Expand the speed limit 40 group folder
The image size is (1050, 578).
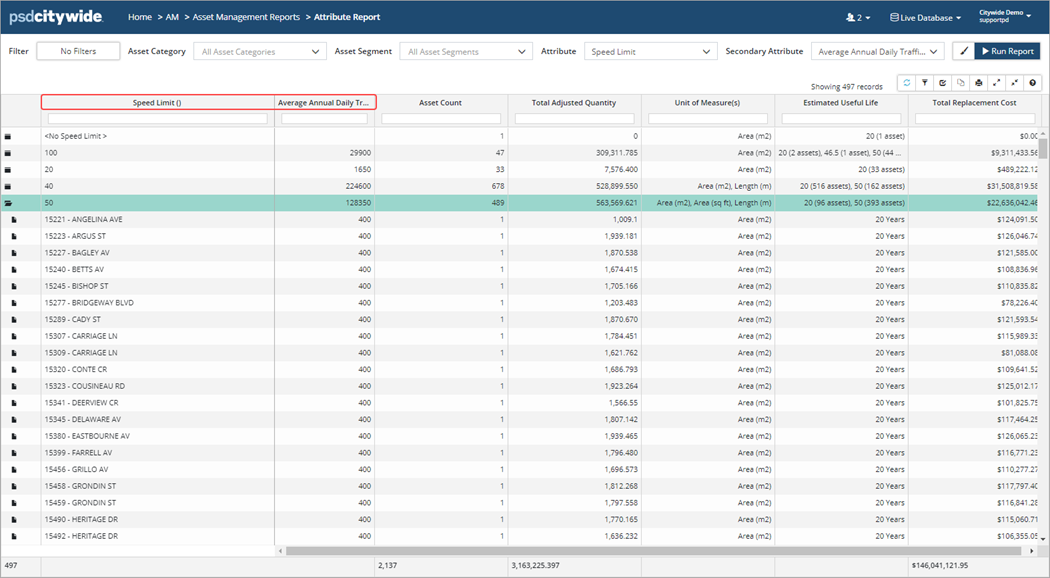(x=8, y=186)
